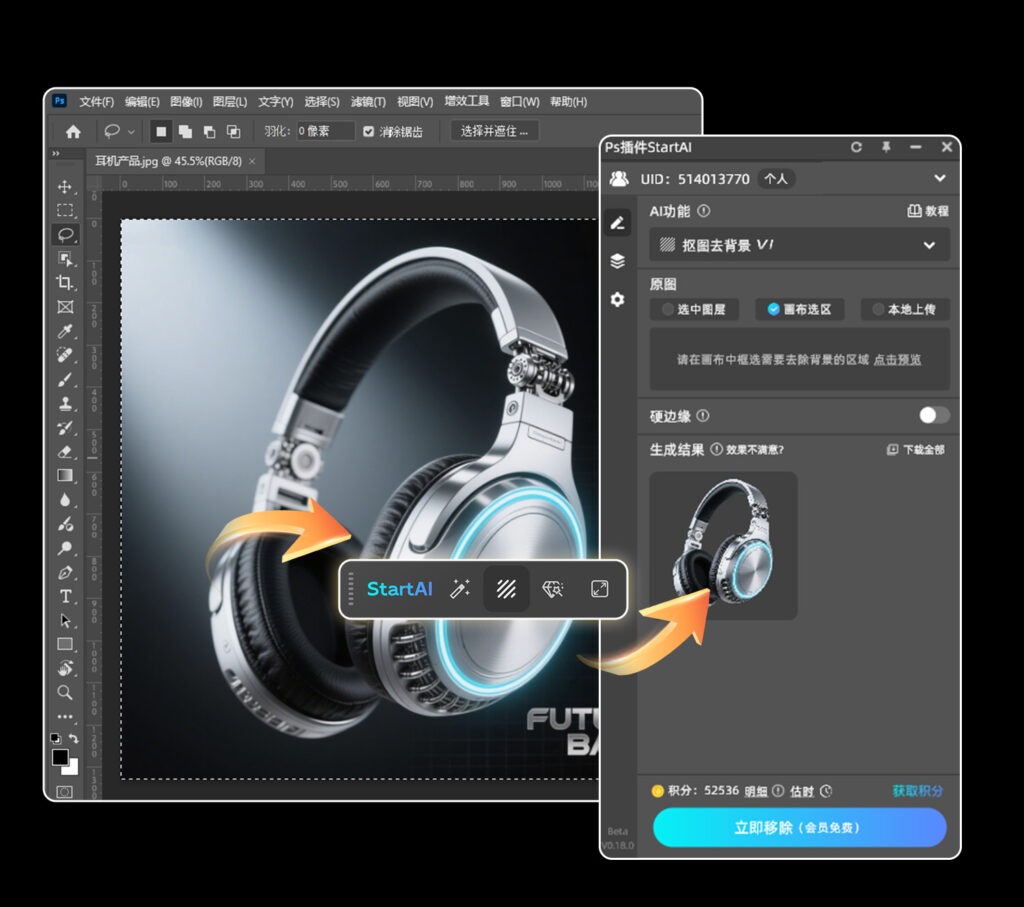Toggle Quick Mask mode icon

click(x=65, y=792)
